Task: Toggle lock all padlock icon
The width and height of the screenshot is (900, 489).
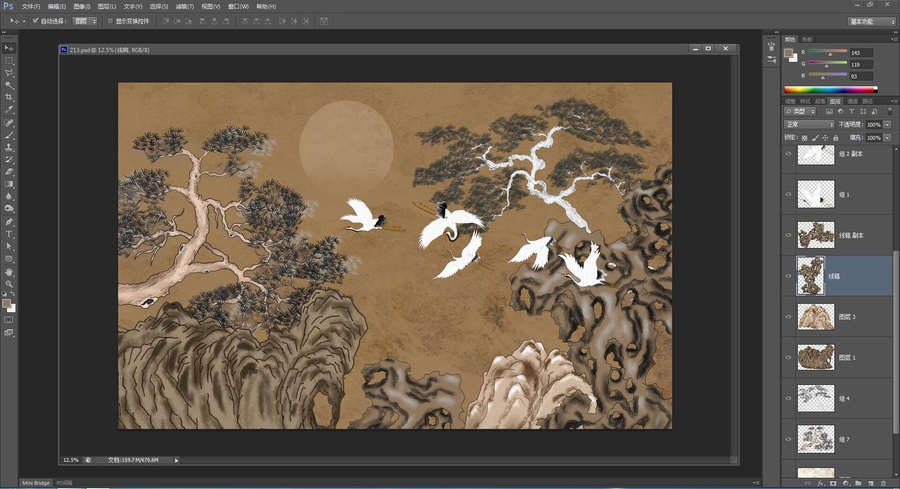Action: (836, 138)
